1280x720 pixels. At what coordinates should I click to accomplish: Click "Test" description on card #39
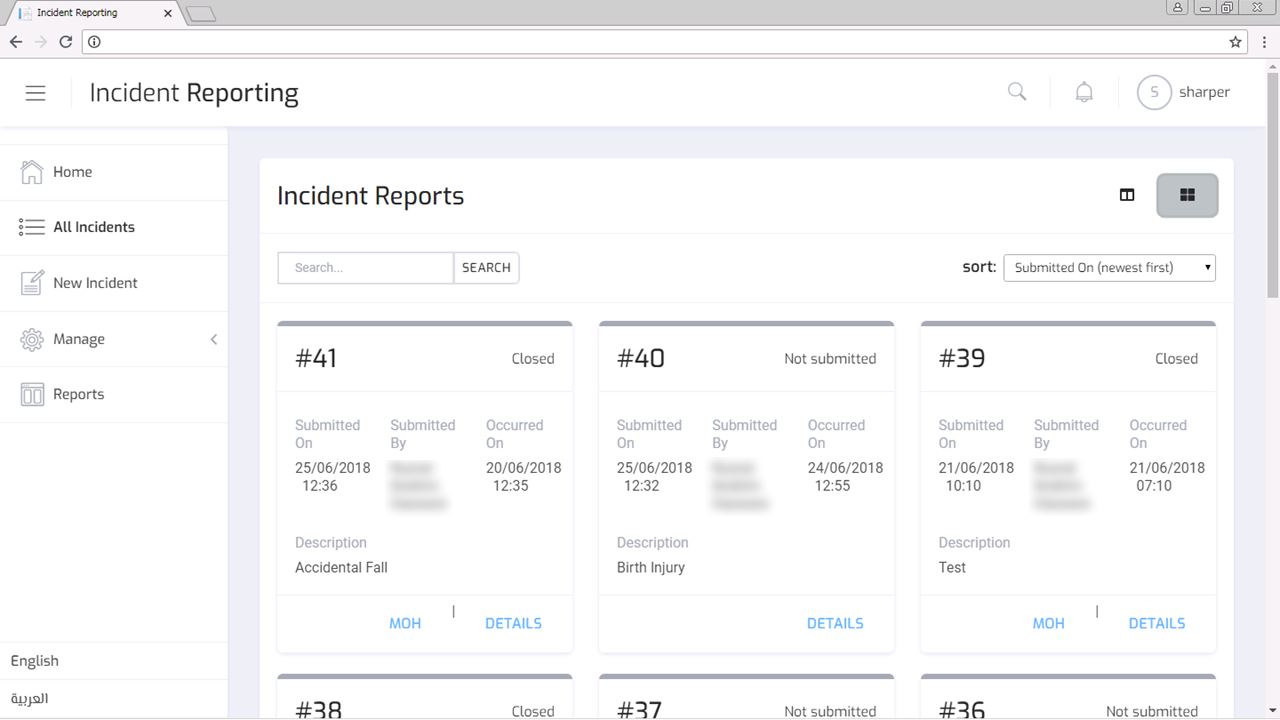952,567
